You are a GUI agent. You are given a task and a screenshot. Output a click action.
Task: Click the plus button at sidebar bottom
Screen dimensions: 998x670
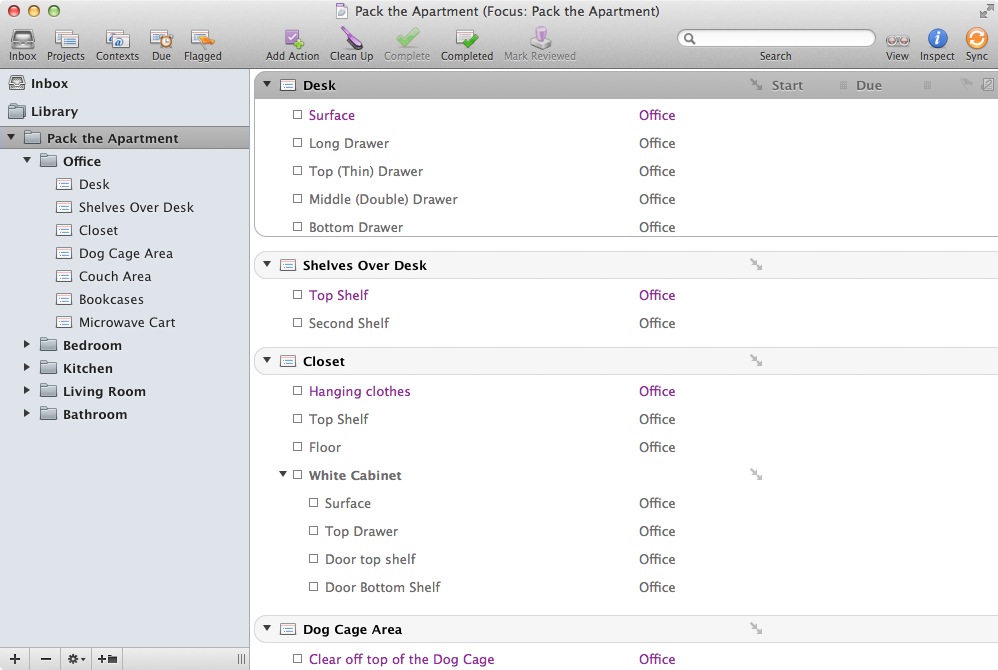point(15,658)
